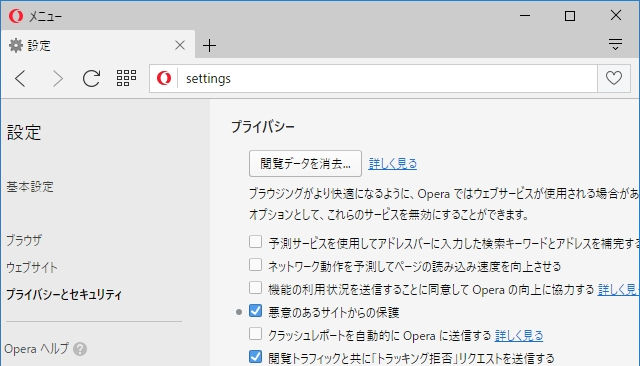Maximize the Opera window
This screenshot has width=640, height=366.
[570, 16]
